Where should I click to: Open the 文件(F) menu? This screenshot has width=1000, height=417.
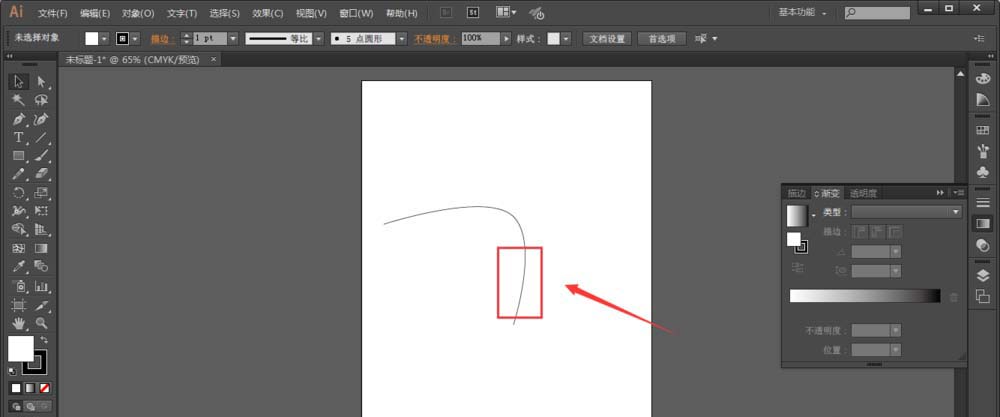(x=53, y=14)
